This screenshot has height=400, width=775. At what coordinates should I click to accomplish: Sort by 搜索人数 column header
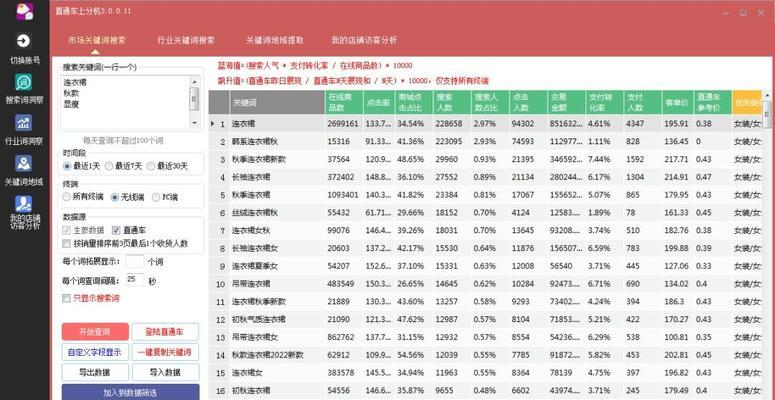tap(451, 103)
